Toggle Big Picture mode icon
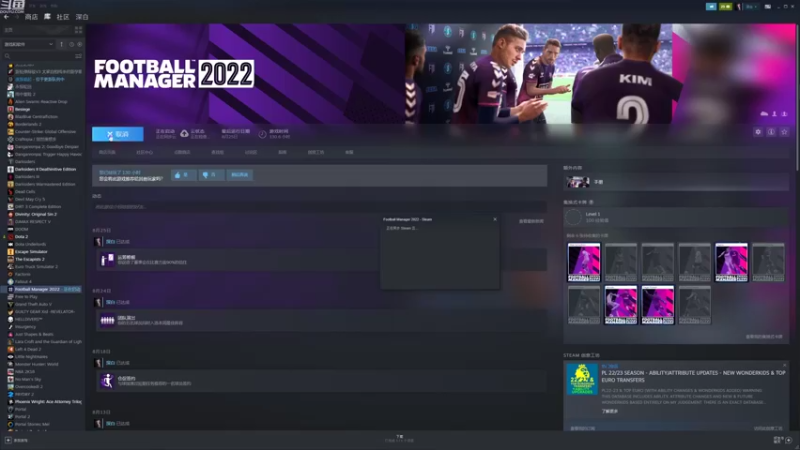800x450 pixels. (x=767, y=7)
